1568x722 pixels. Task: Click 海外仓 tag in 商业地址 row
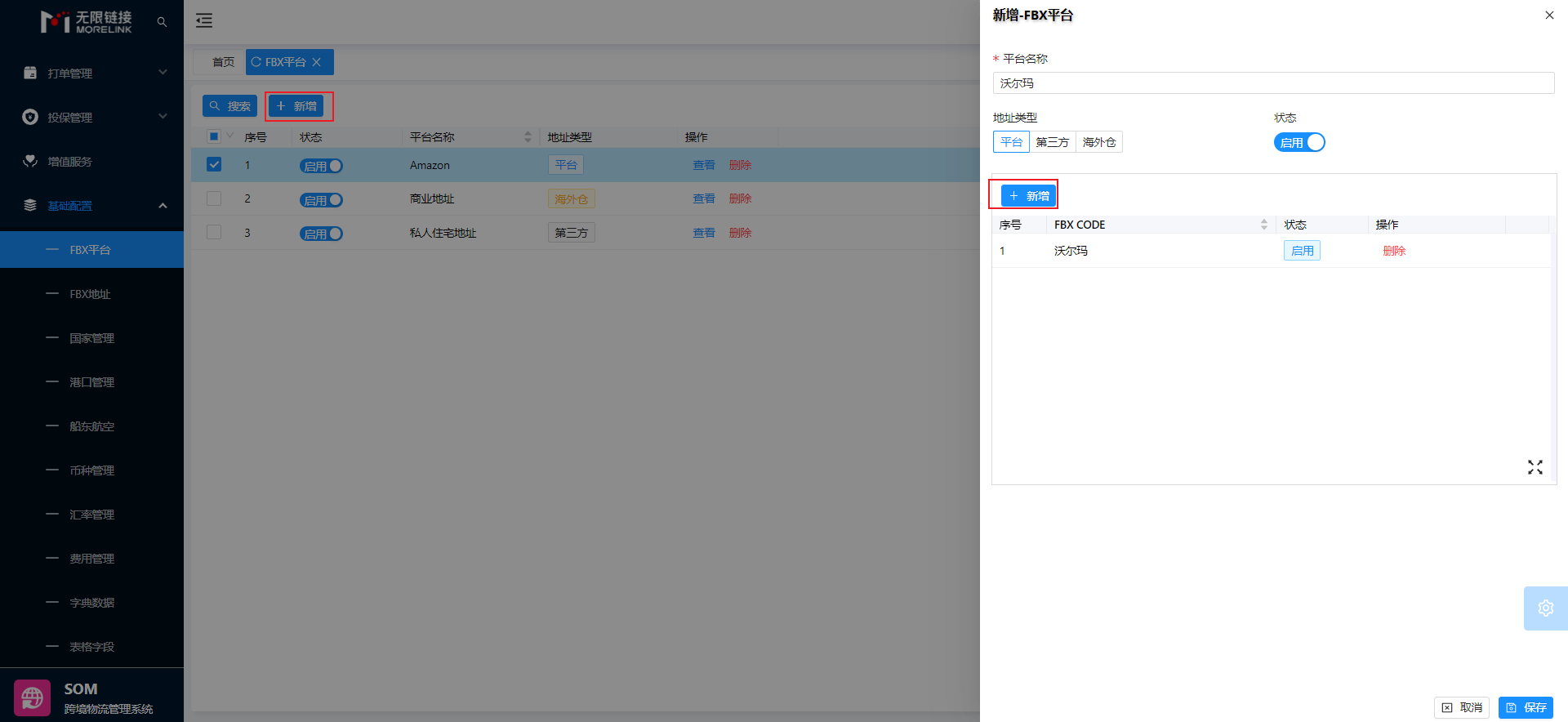(x=571, y=198)
